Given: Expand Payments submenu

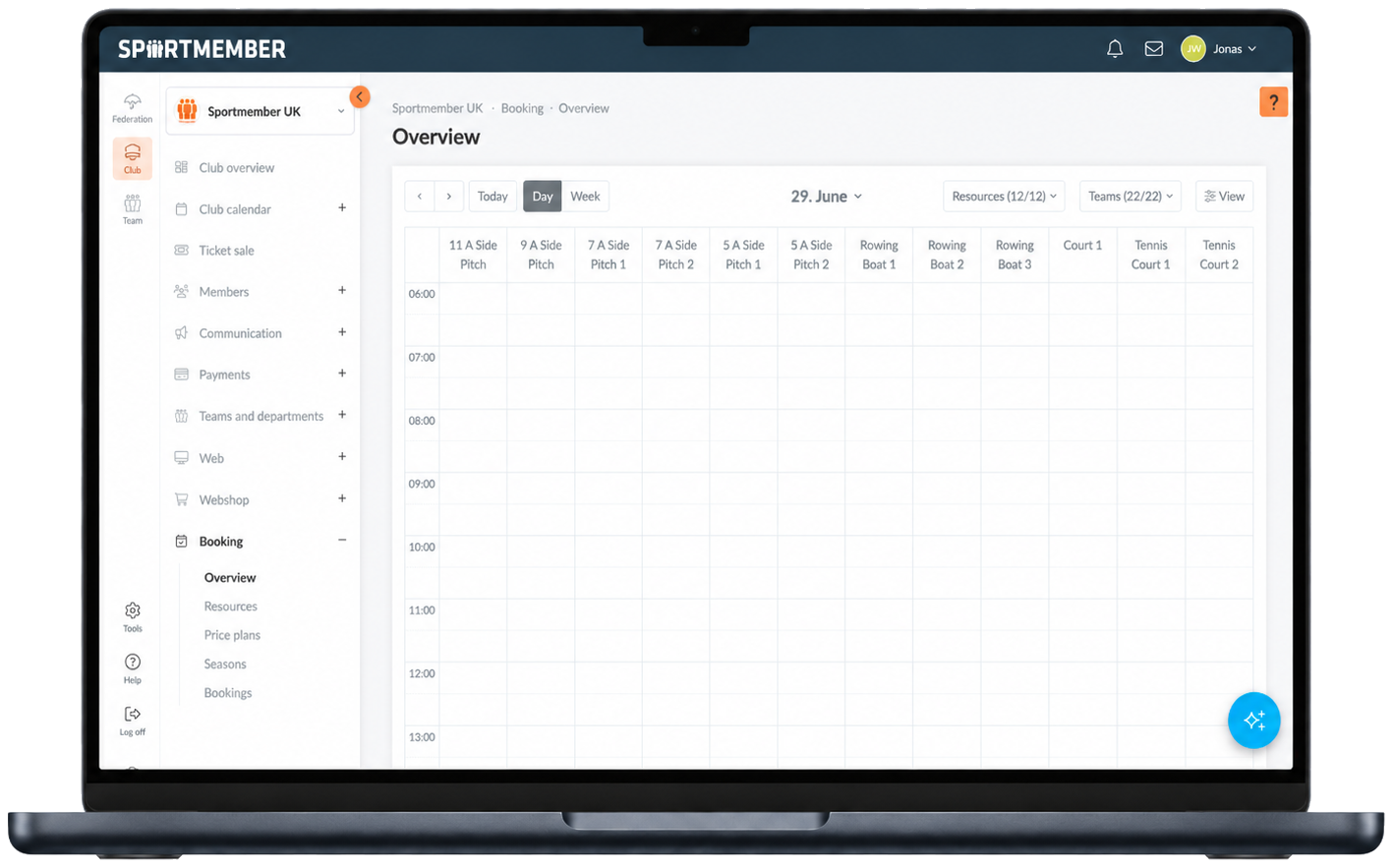Looking at the screenshot, I should pos(342,374).
